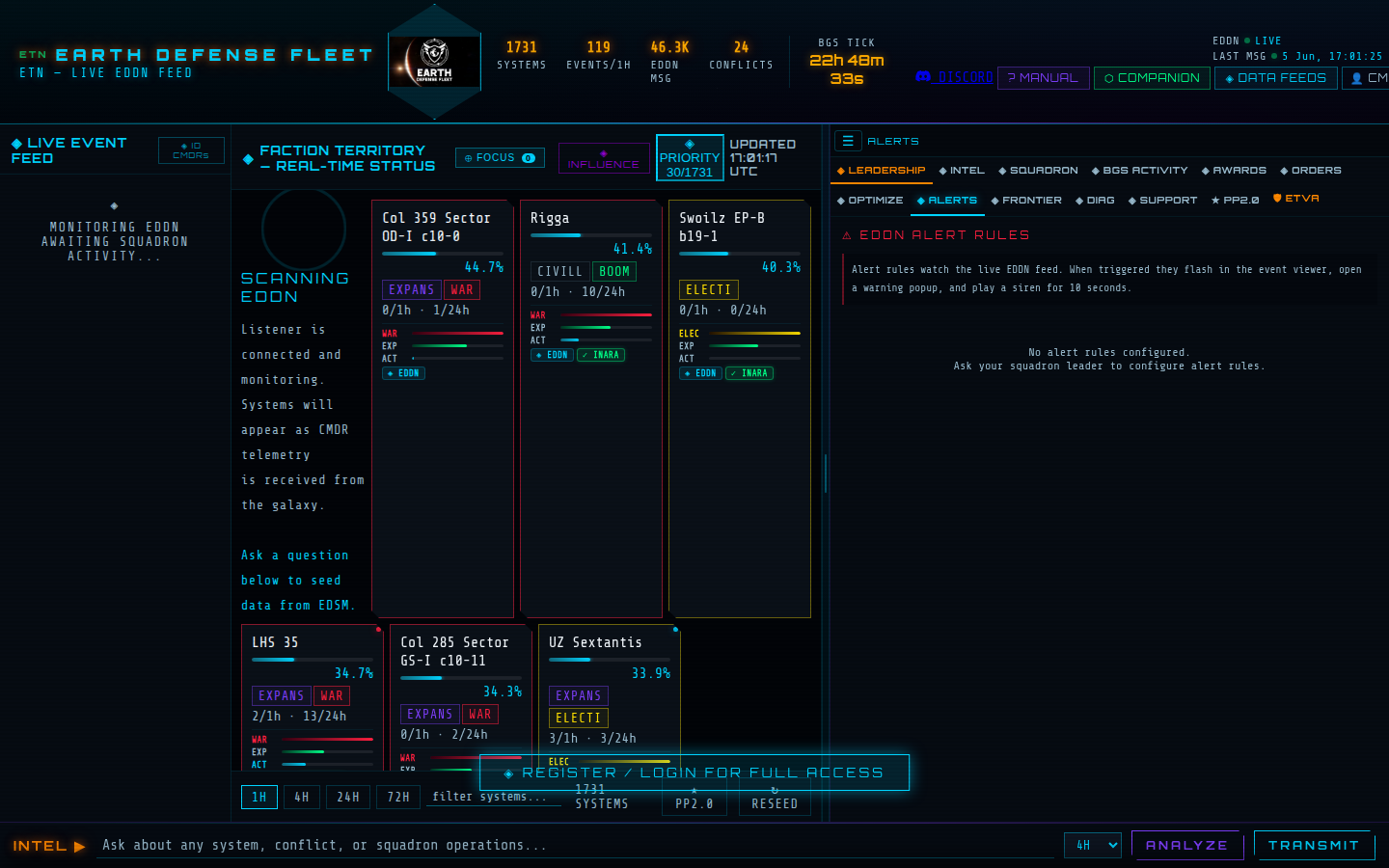Click the BGS tick countdown timer

[847, 69]
